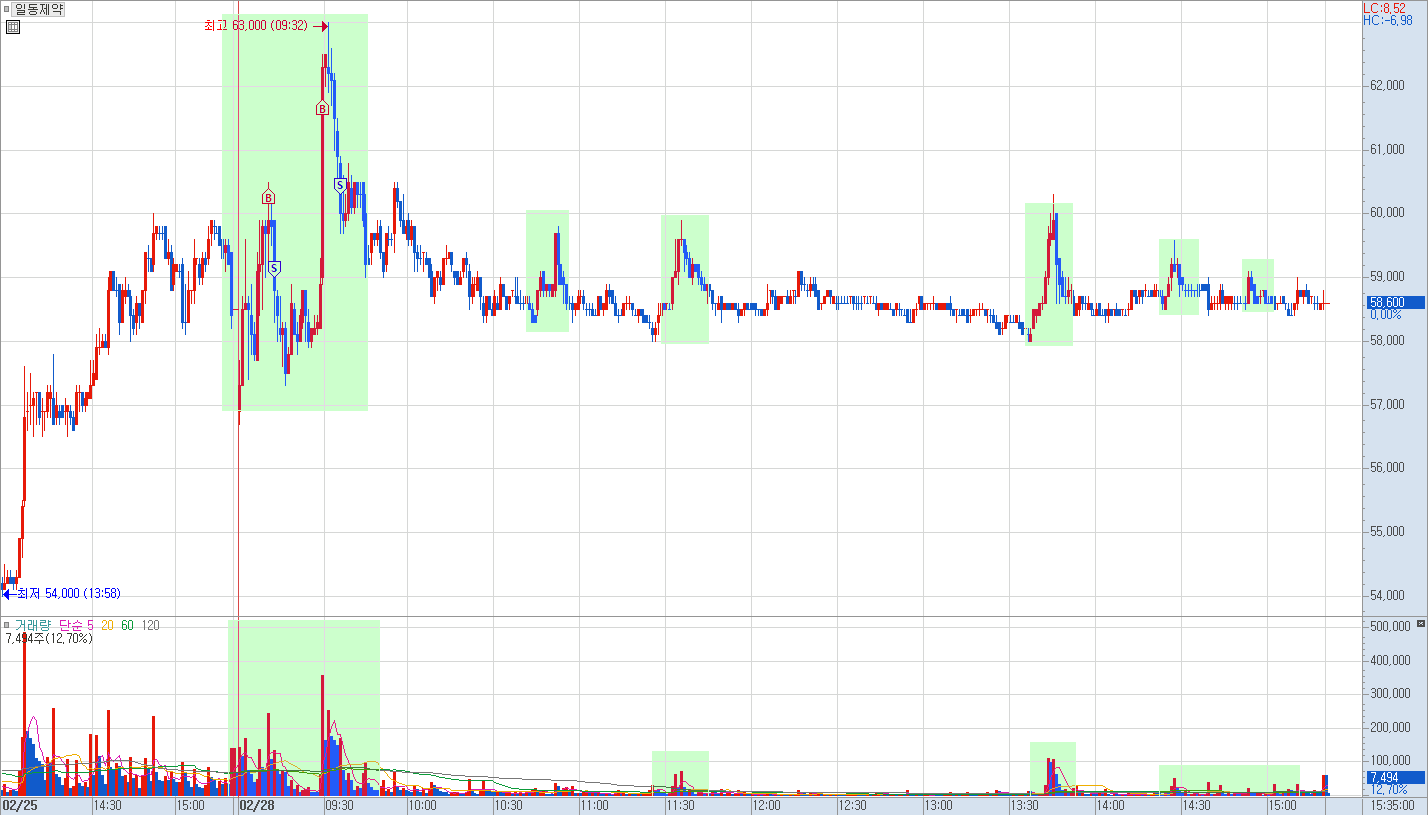Click the 02/28 date label on time axis
1428x815 pixels.
click(x=257, y=805)
